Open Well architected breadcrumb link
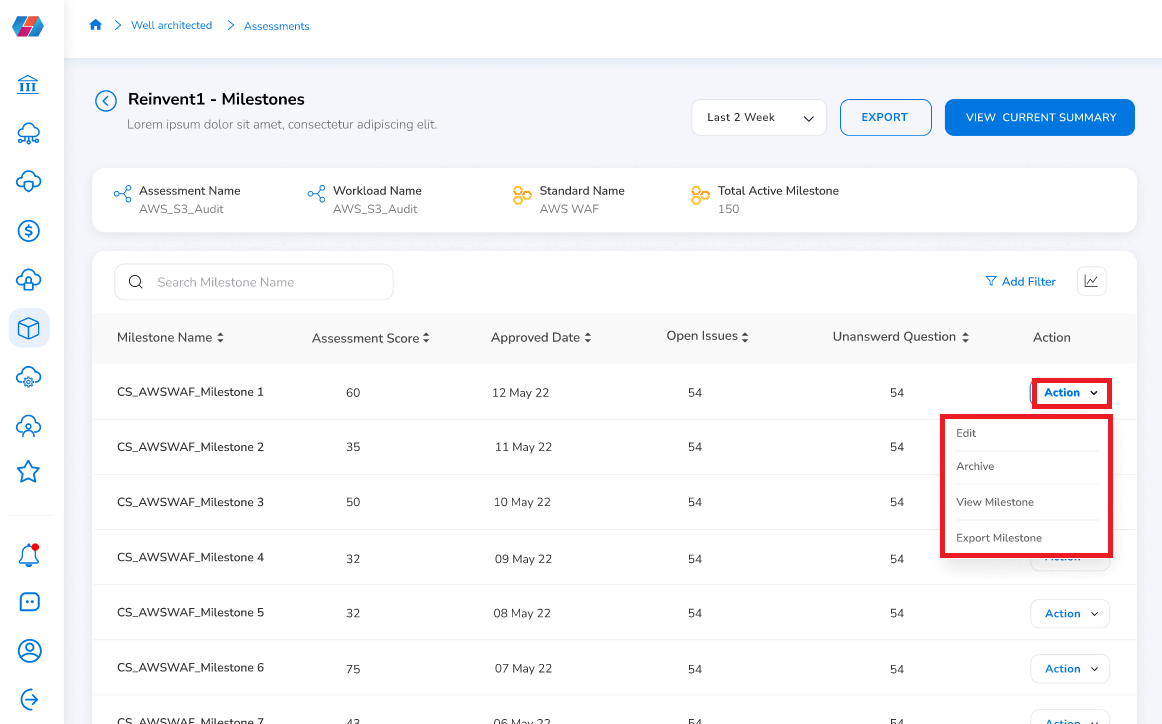Image resolution: width=1162 pixels, height=724 pixels. pos(171,25)
